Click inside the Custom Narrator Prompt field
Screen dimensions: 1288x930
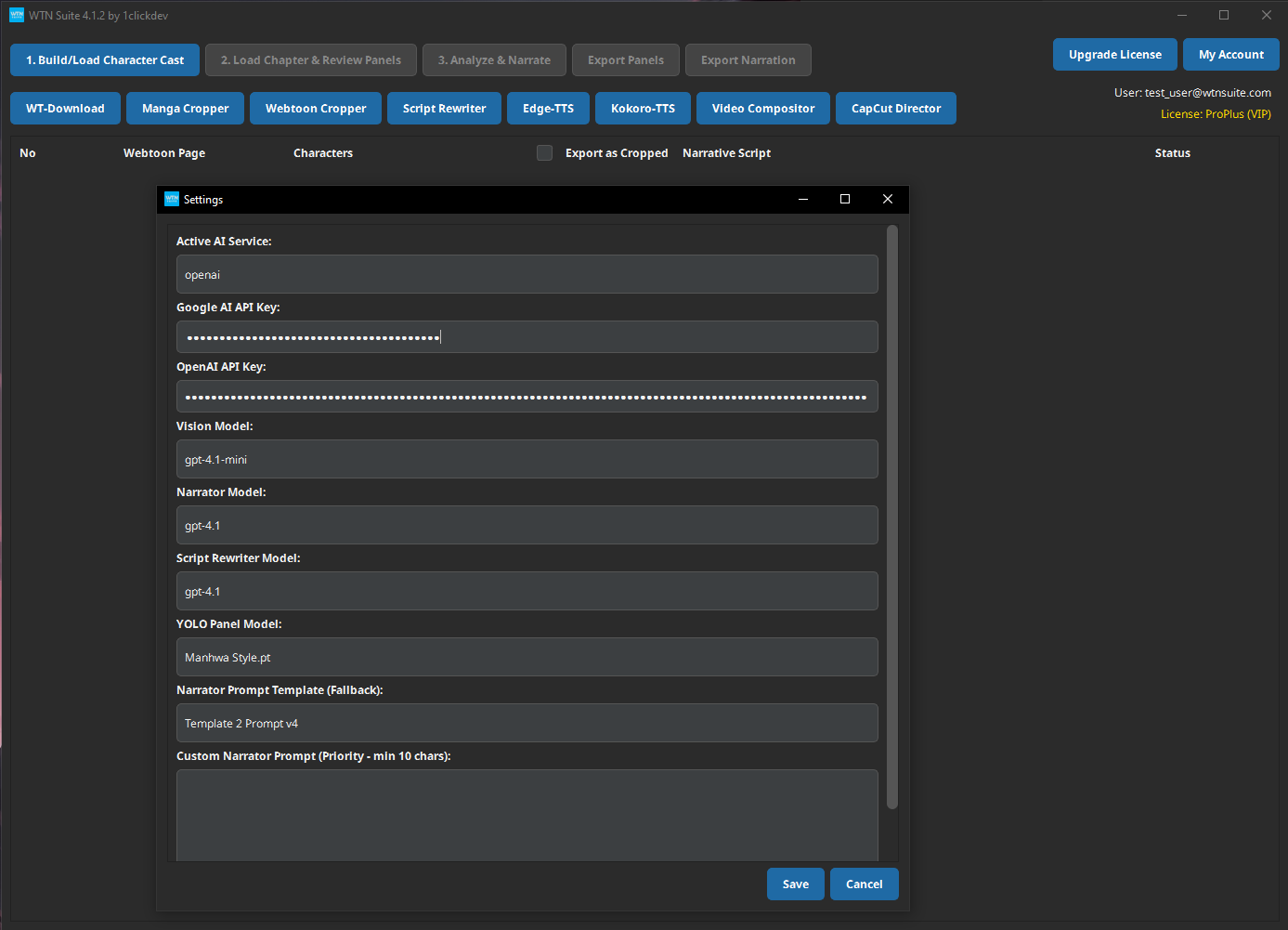pyautogui.click(x=527, y=815)
